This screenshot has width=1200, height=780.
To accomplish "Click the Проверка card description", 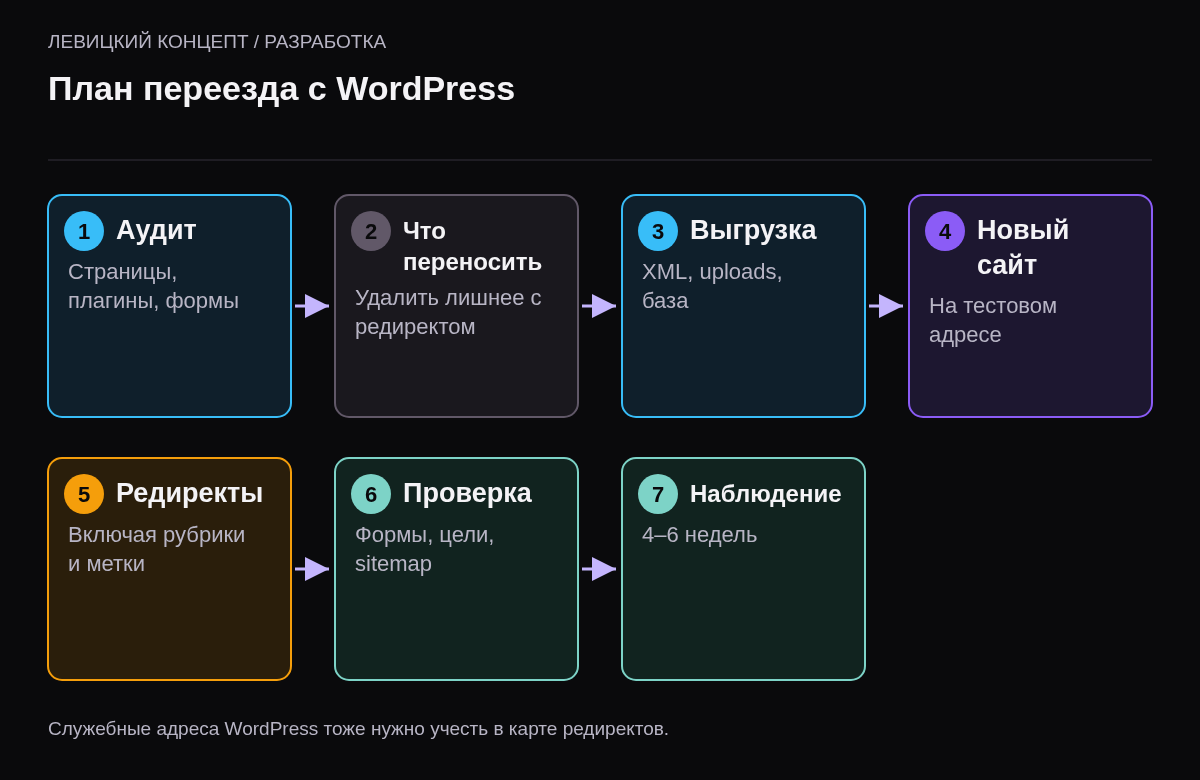I will (x=424, y=549).
